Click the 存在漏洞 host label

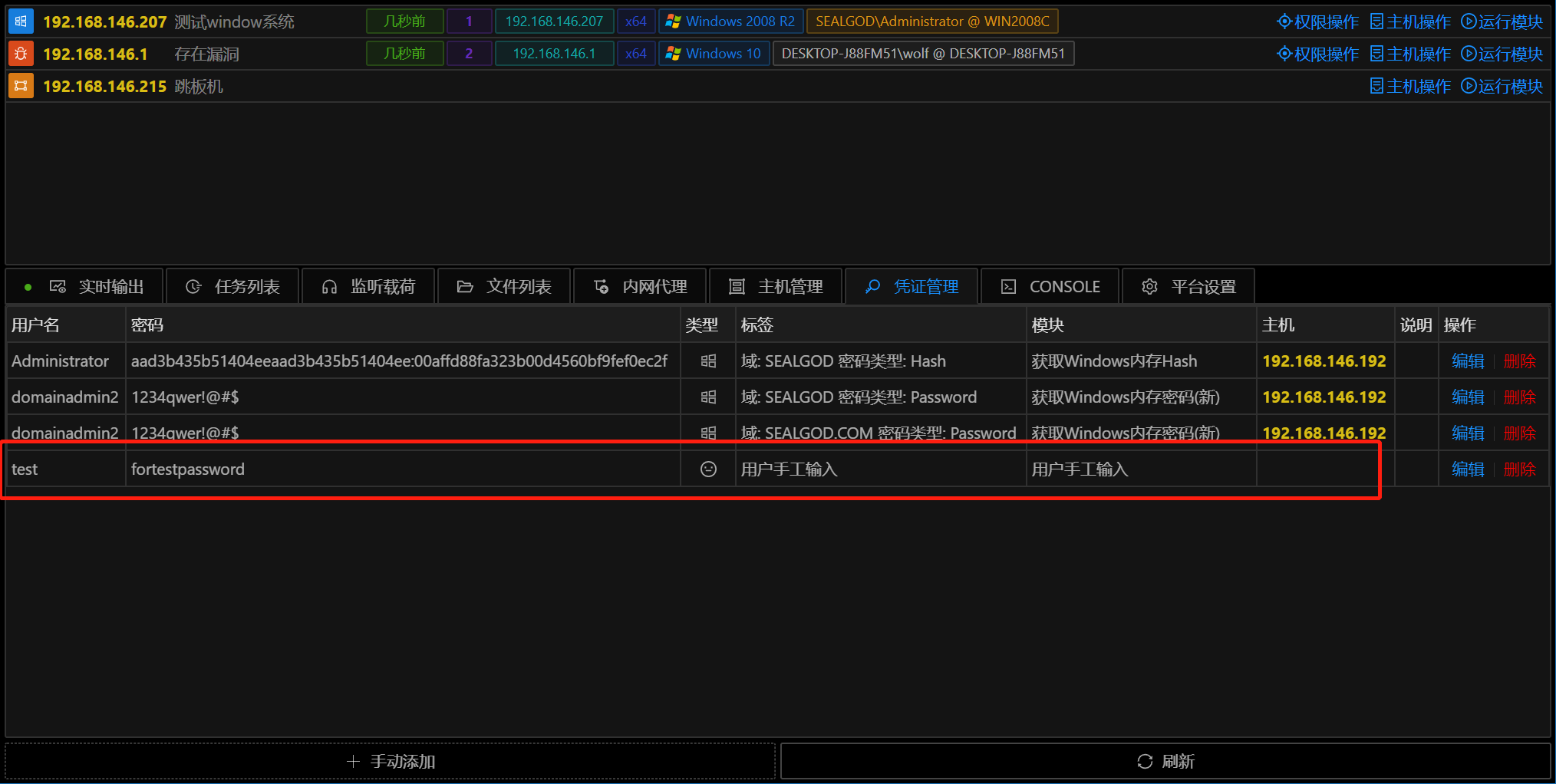point(206,54)
